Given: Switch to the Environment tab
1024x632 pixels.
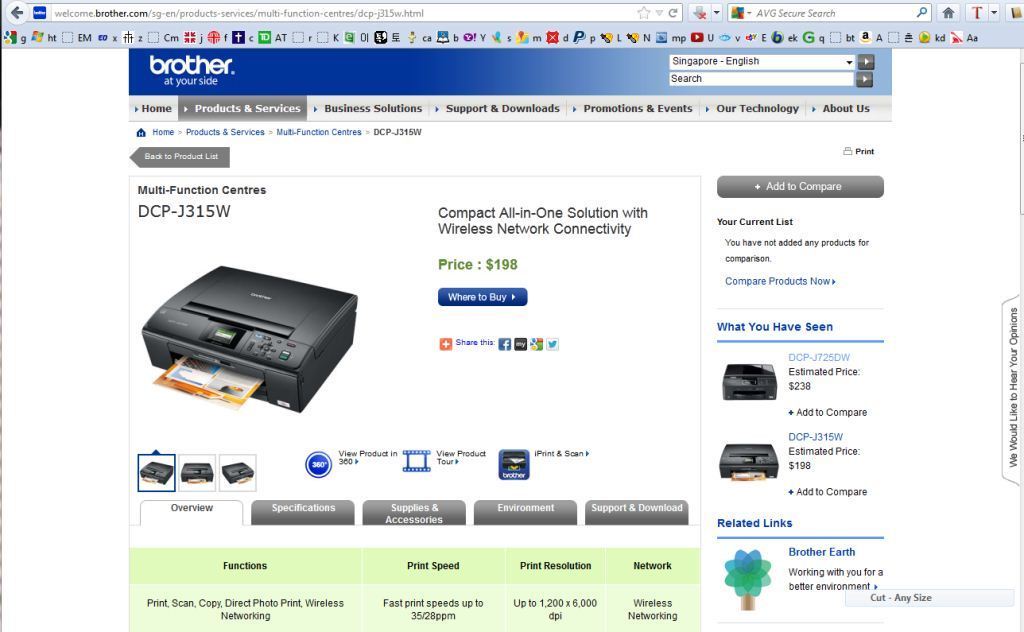Looking at the screenshot, I should click(x=526, y=513).
